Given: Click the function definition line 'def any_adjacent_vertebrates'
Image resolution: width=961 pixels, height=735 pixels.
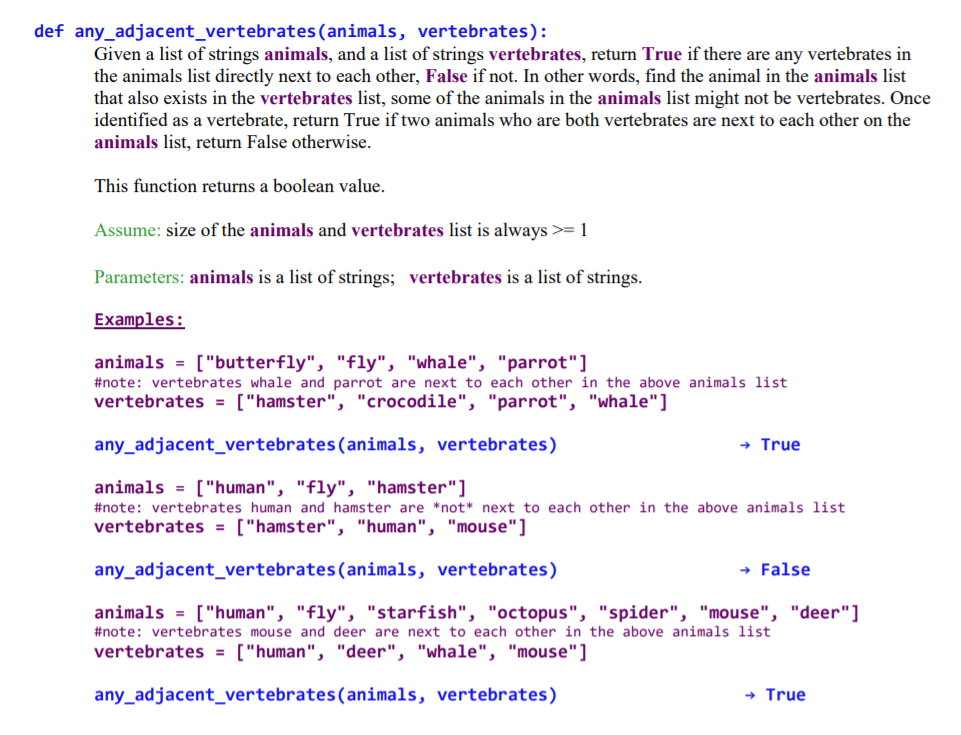Looking at the screenshot, I should pos(291,31).
